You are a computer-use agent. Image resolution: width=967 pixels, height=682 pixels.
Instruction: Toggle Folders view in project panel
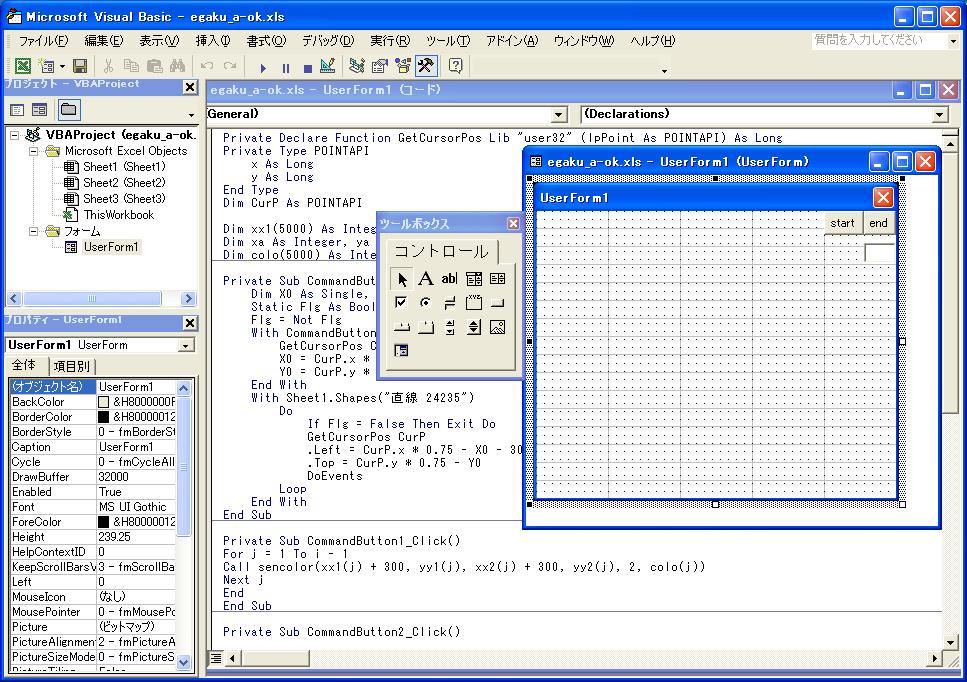click(68, 110)
